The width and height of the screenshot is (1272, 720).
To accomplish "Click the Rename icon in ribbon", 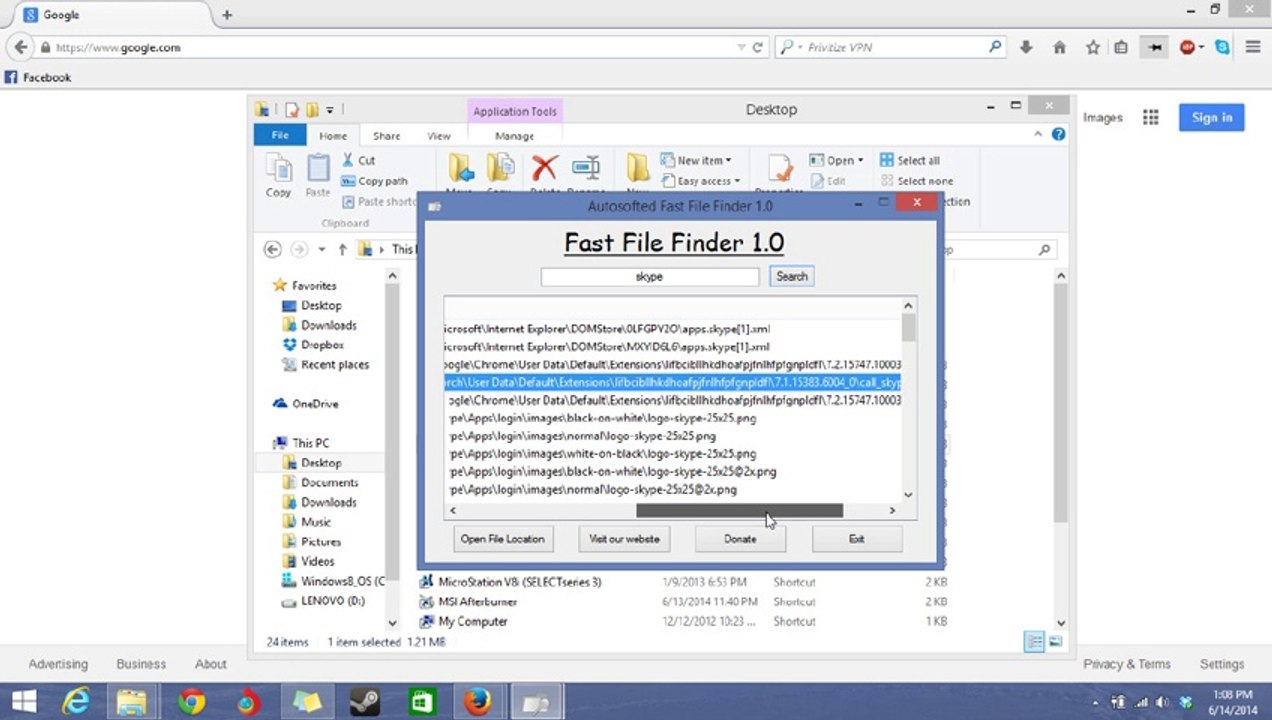I will click(x=586, y=168).
